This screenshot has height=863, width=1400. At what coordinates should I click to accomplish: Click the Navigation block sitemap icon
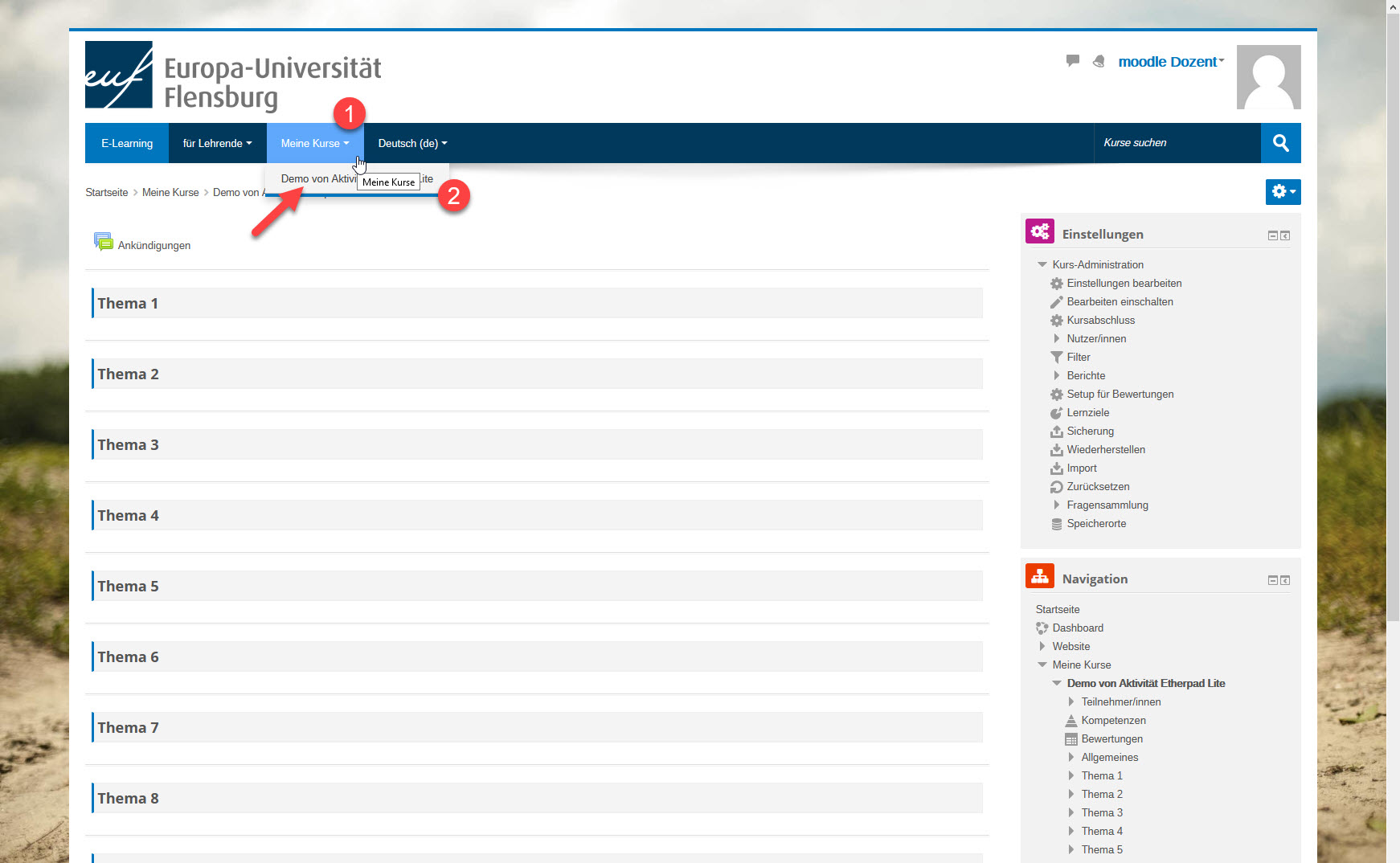[1039, 576]
